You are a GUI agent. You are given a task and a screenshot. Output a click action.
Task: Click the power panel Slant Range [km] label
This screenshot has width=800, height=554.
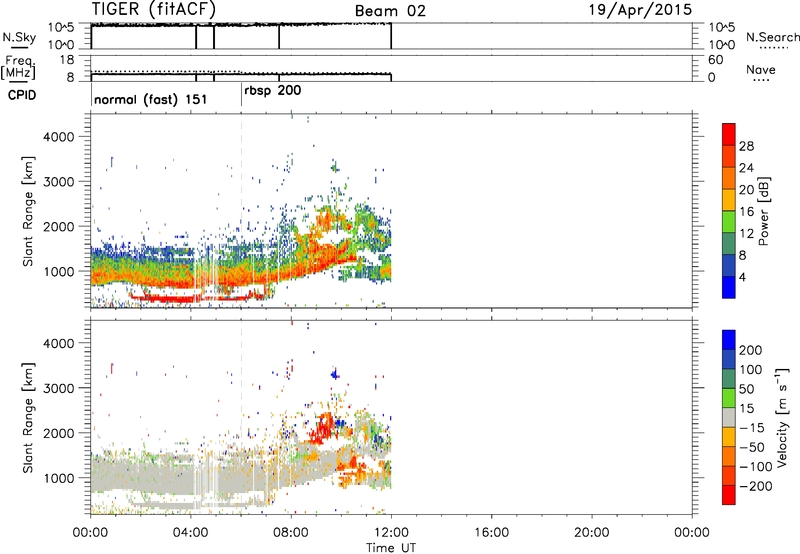[28, 211]
